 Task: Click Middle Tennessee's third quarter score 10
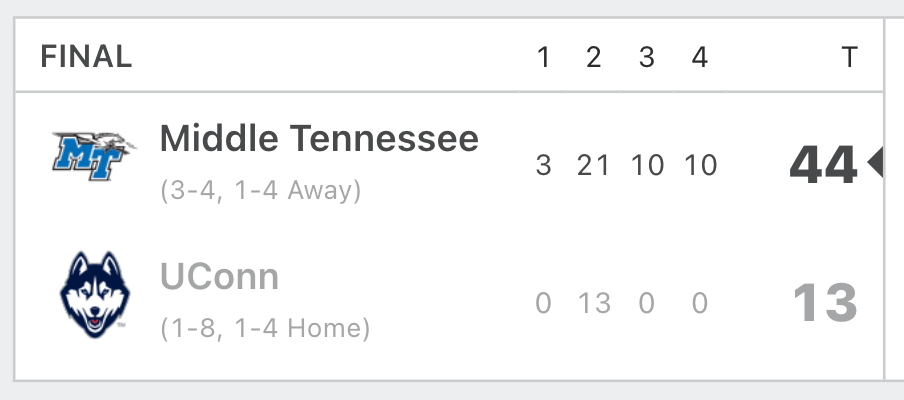(647, 165)
